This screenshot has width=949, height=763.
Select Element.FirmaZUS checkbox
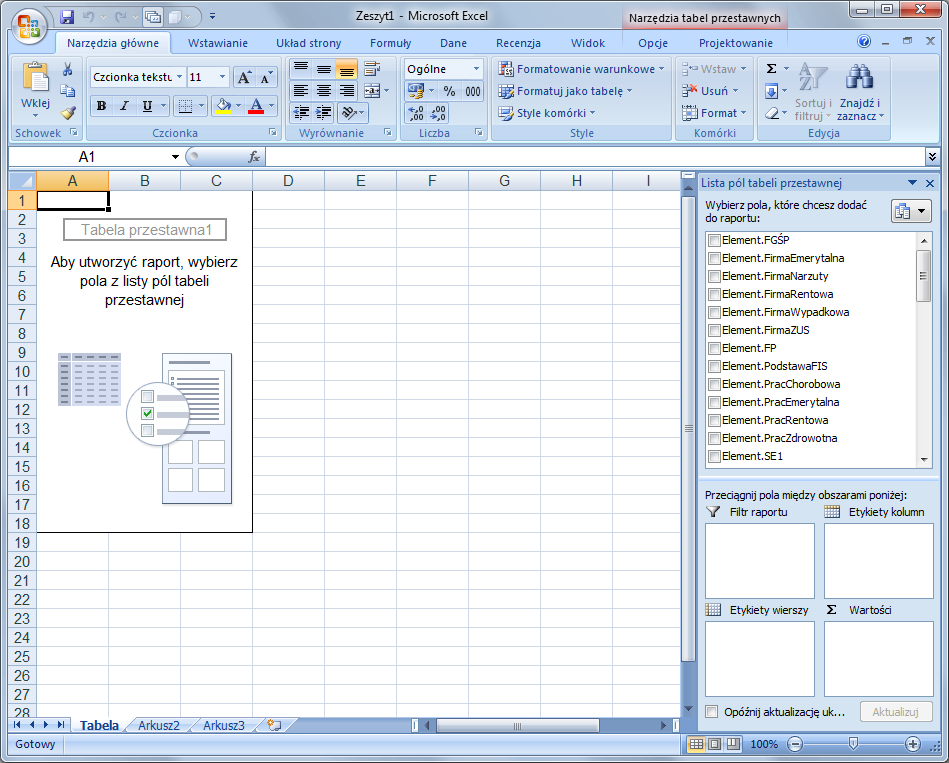[x=714, y=330]
